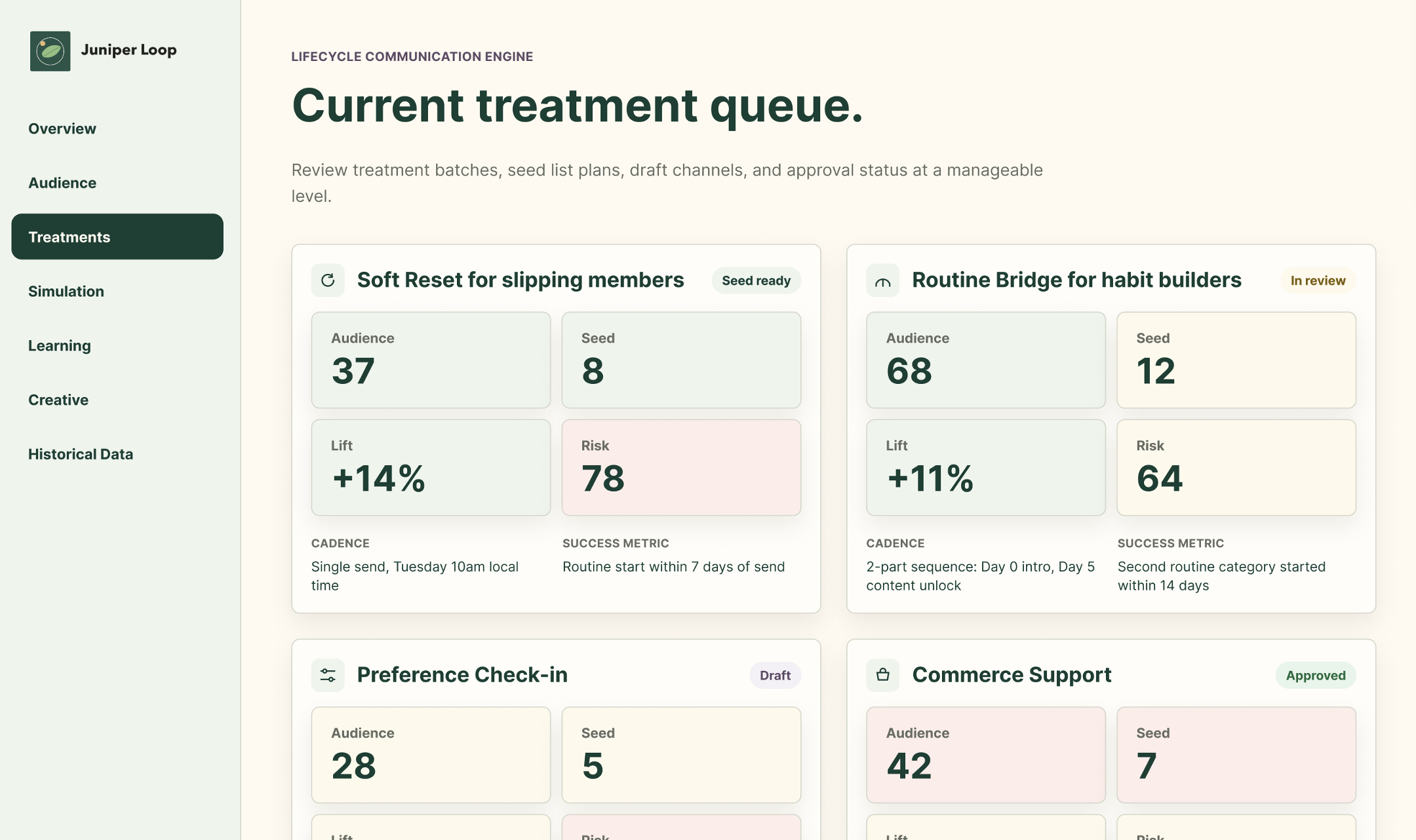1416x840 pixels.
Task: Select Routine Bridge Risk 64 tile
Action: (1236, 467)
